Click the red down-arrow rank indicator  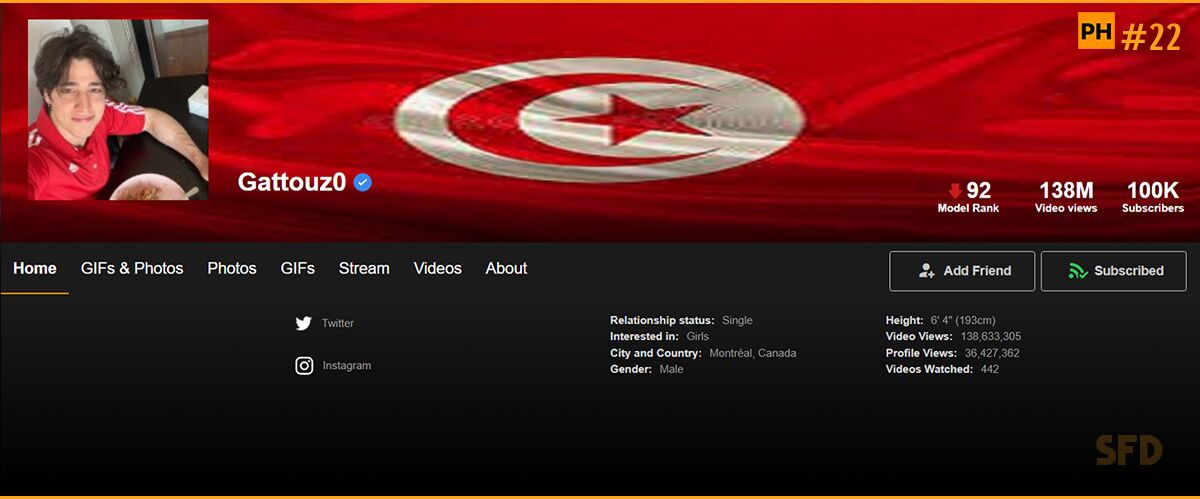click(x=955, y=190)
